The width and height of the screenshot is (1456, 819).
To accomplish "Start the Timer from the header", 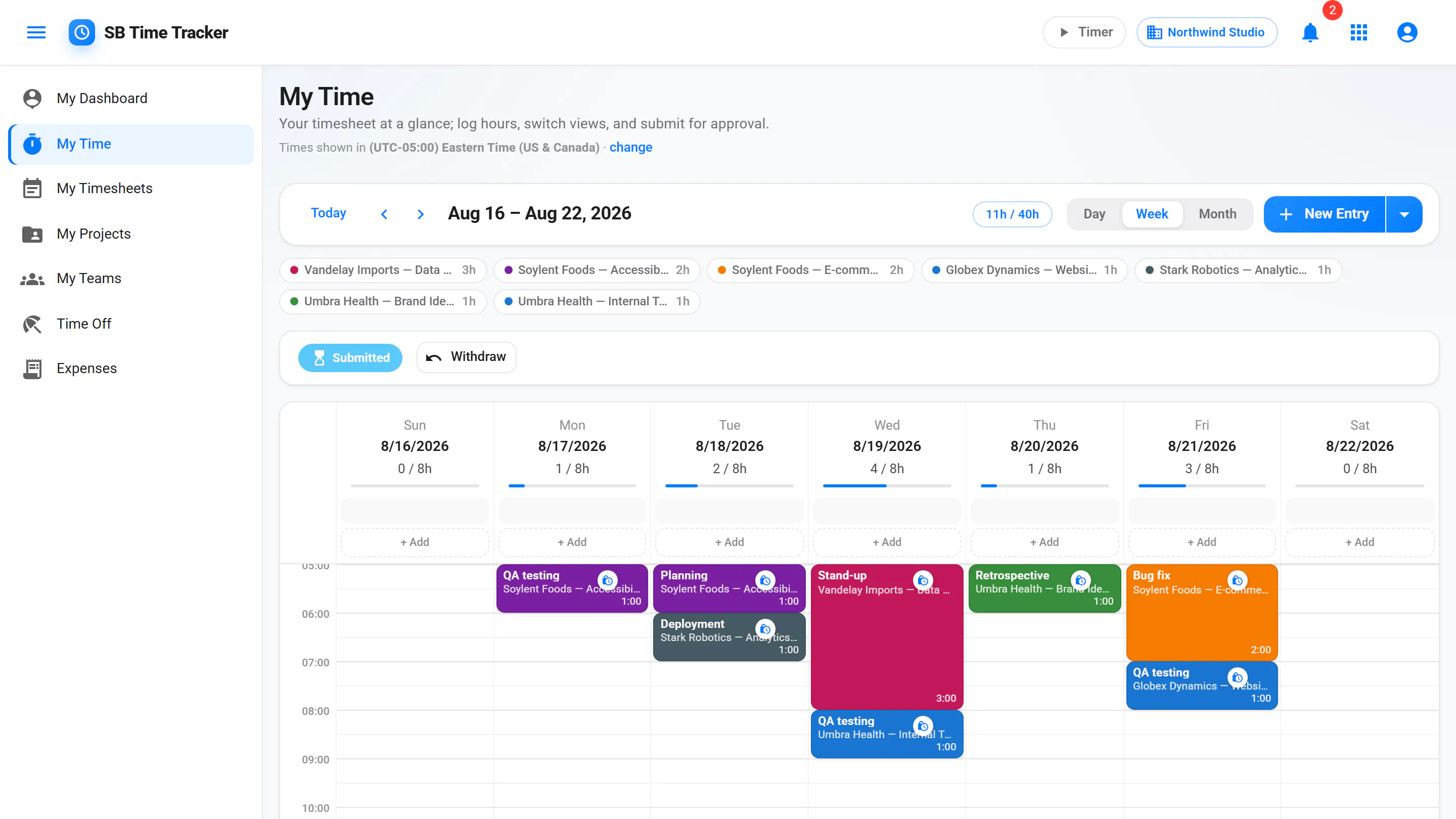I will (1084, 32).
